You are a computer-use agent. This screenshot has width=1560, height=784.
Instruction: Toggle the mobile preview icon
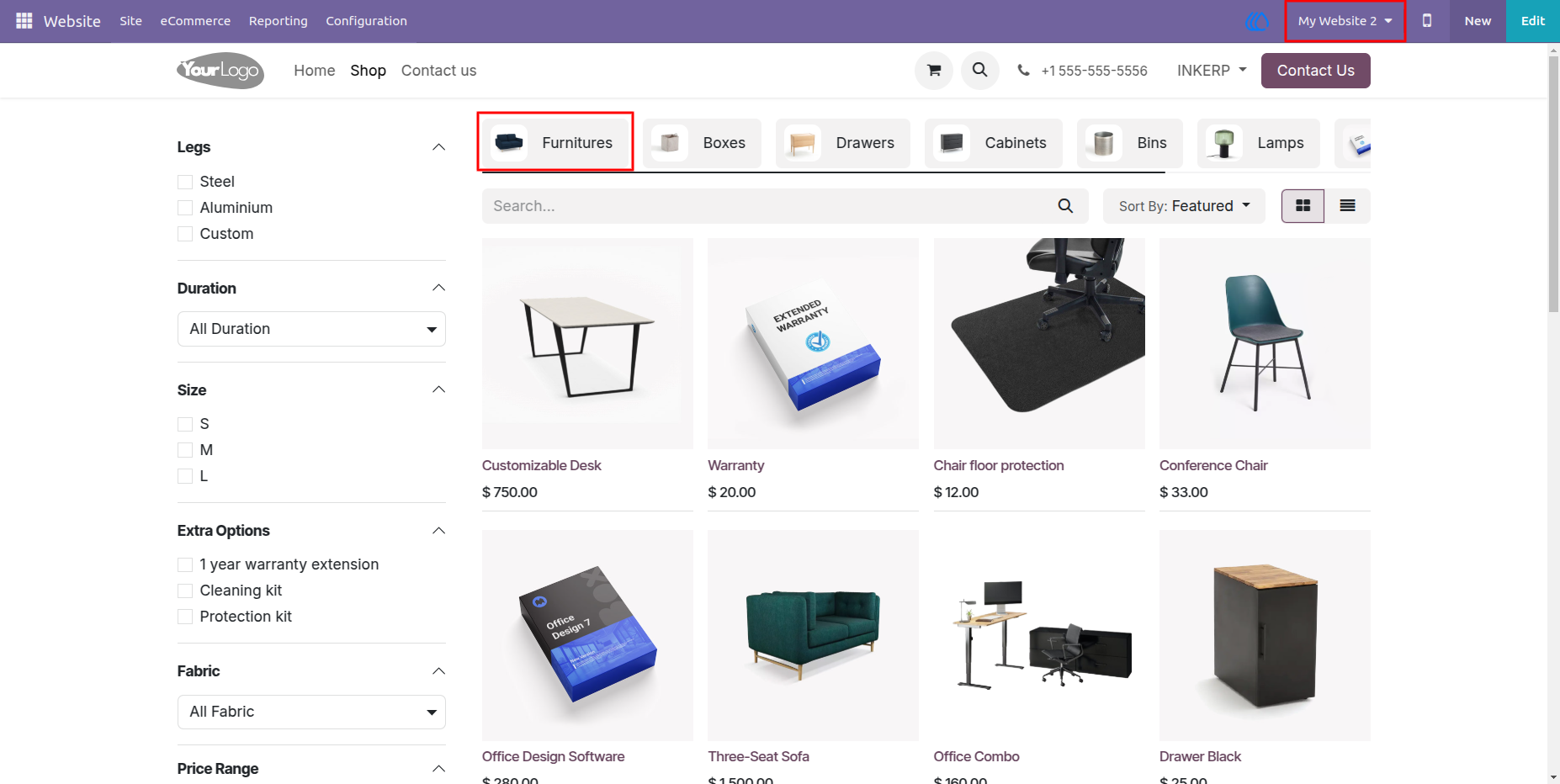point(1427,20)
